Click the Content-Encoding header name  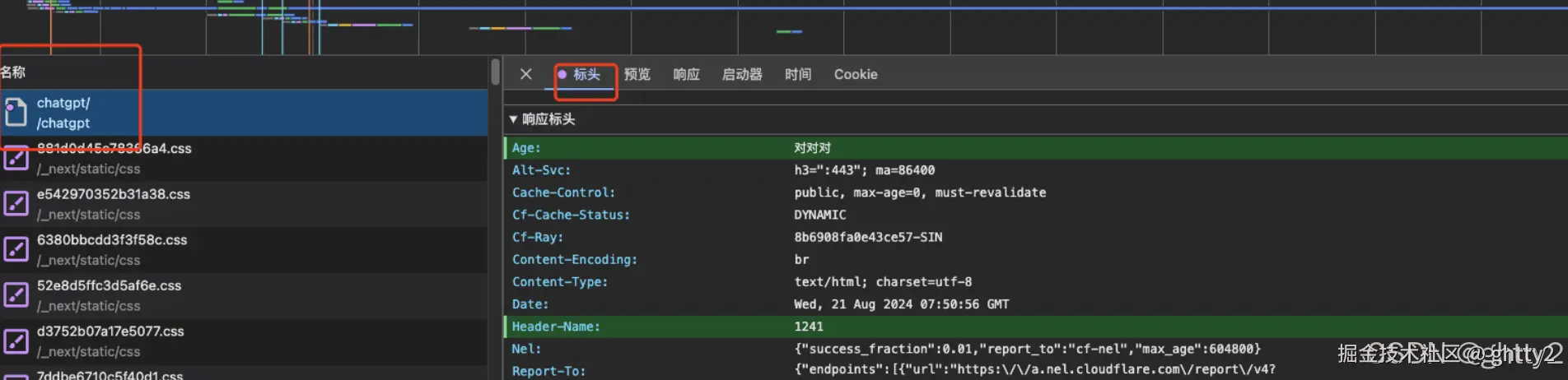(x=574, y=259)
